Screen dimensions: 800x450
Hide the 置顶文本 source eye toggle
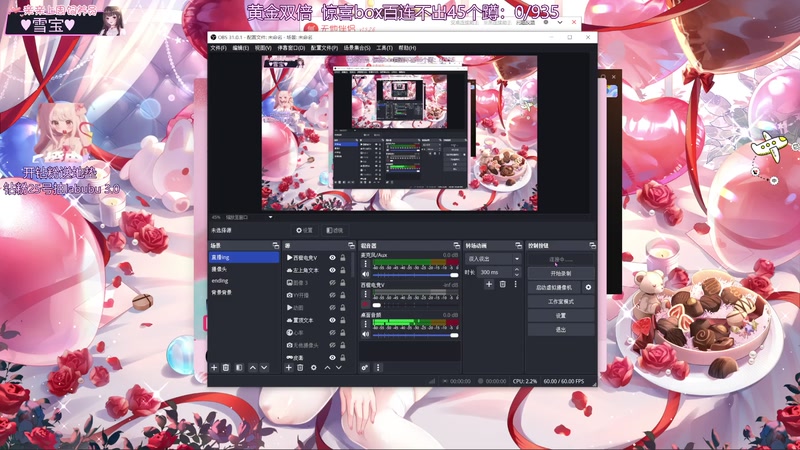point(332,320)
